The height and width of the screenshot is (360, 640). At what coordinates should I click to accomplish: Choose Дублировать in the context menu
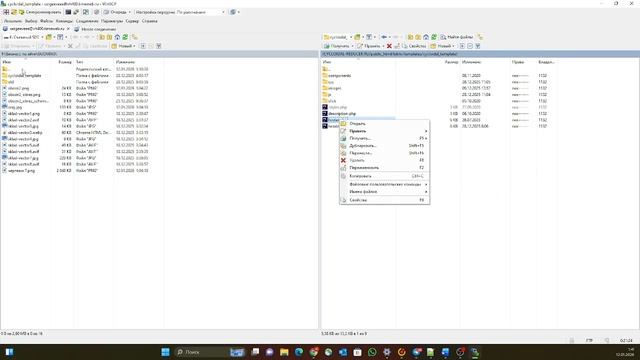384,146
